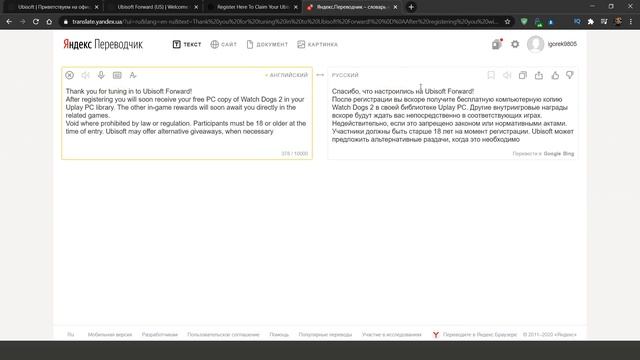640x360 pixels.
Task: Open Мобильная версия footer link
Action: (x=110, y=334)
